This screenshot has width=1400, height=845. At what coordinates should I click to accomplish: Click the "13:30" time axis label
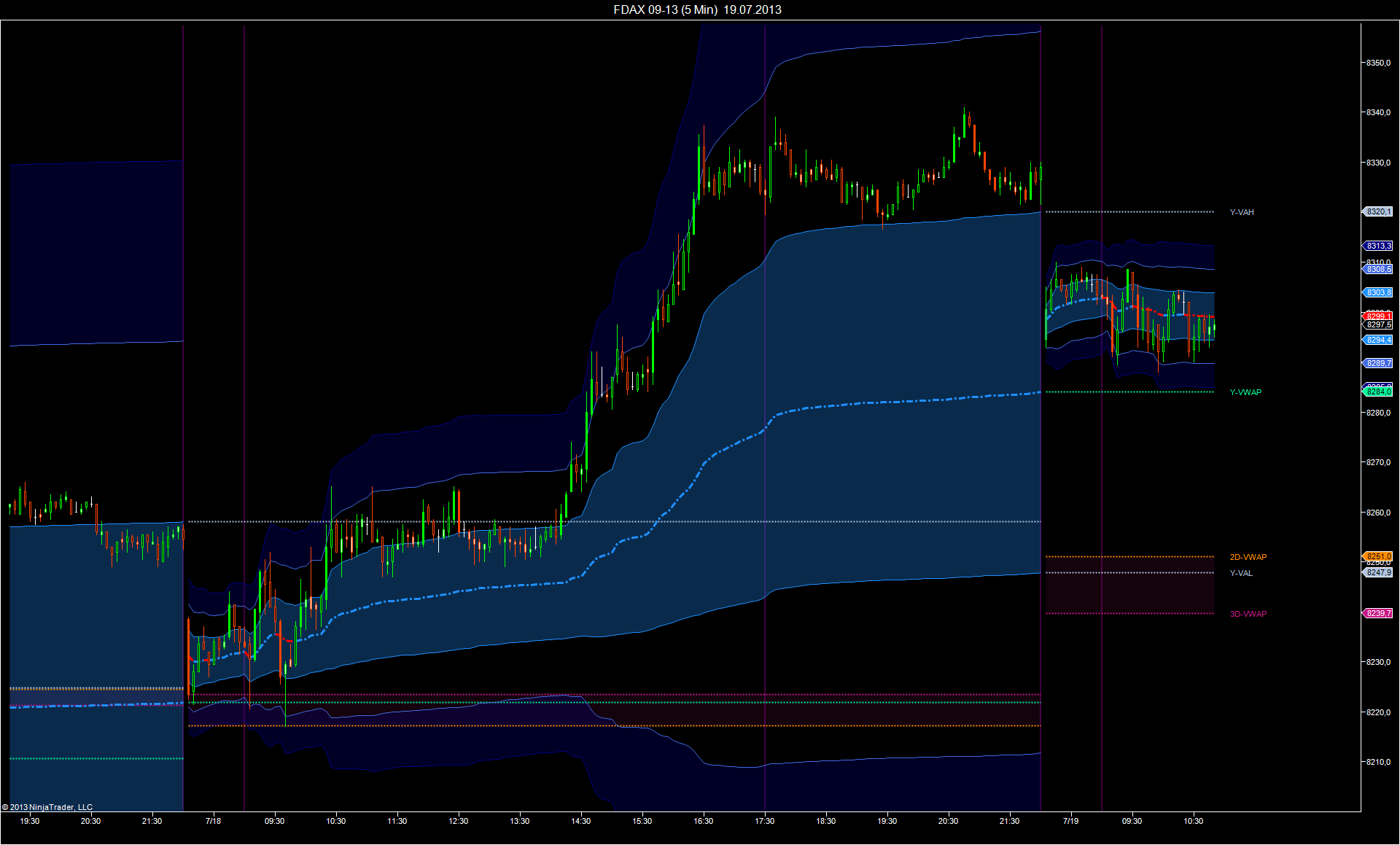[x=519, y=821]
